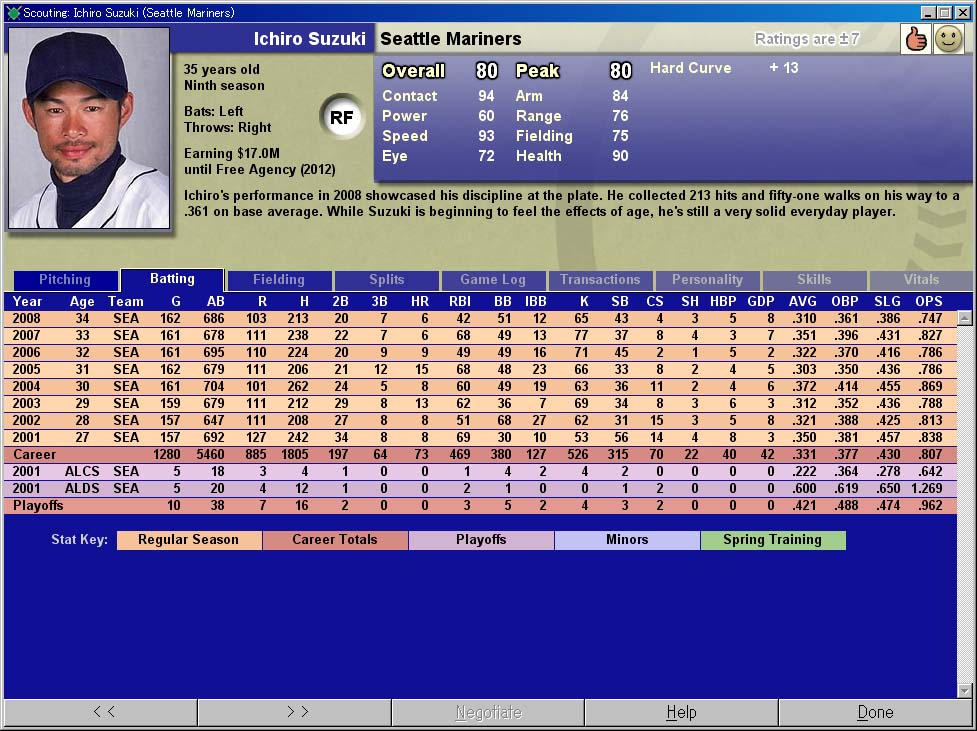Click the Health rating label
The height and width of the screenshot is (731, 977).
pyautogui.click(x=538, y=156)
